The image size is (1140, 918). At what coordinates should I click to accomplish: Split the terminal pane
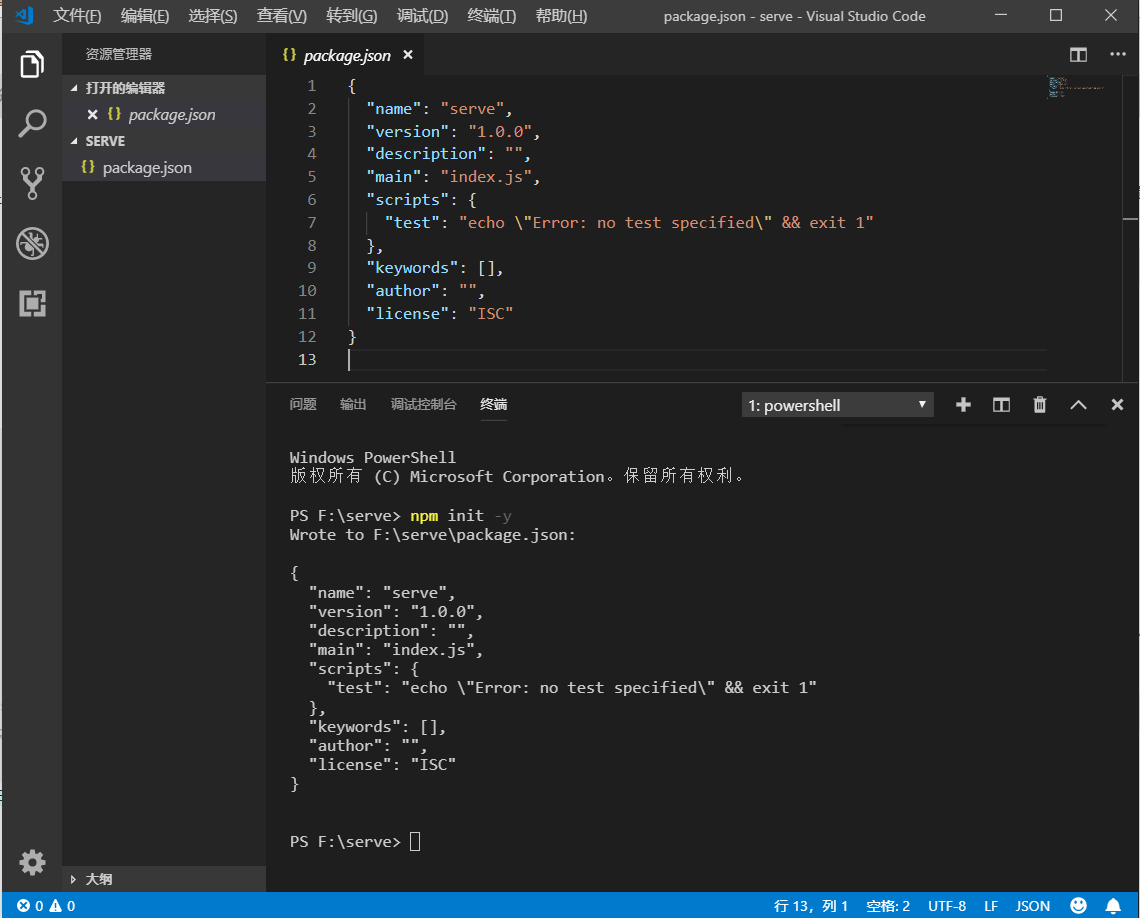tap(1001, 405)
